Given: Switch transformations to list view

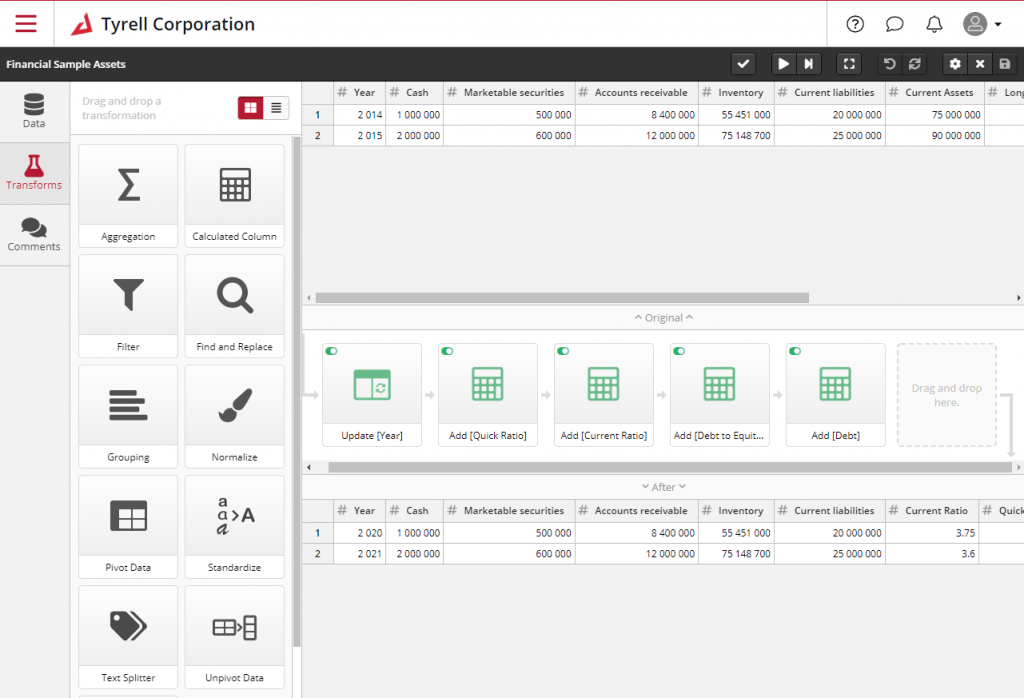Looking at the screenshot, I should [276, 108].
